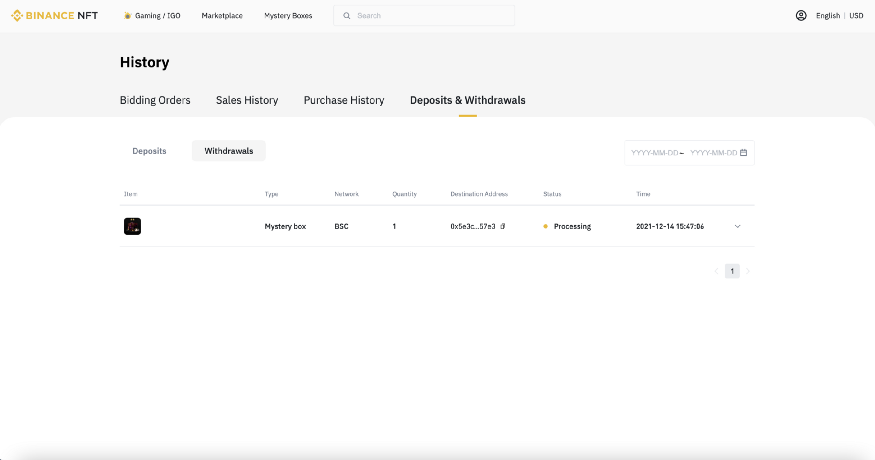Open the USD currency selector

pyautogui.click(x=856, y=16)
